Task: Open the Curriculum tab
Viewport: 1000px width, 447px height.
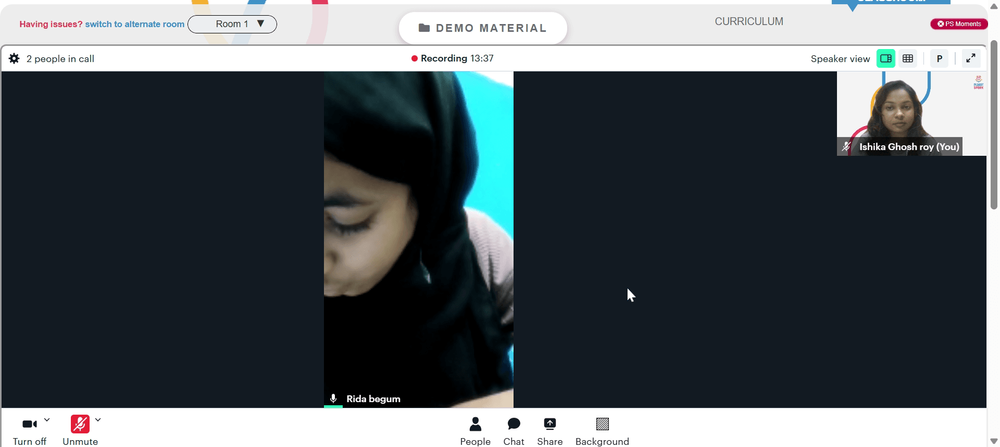Action: 749,22
